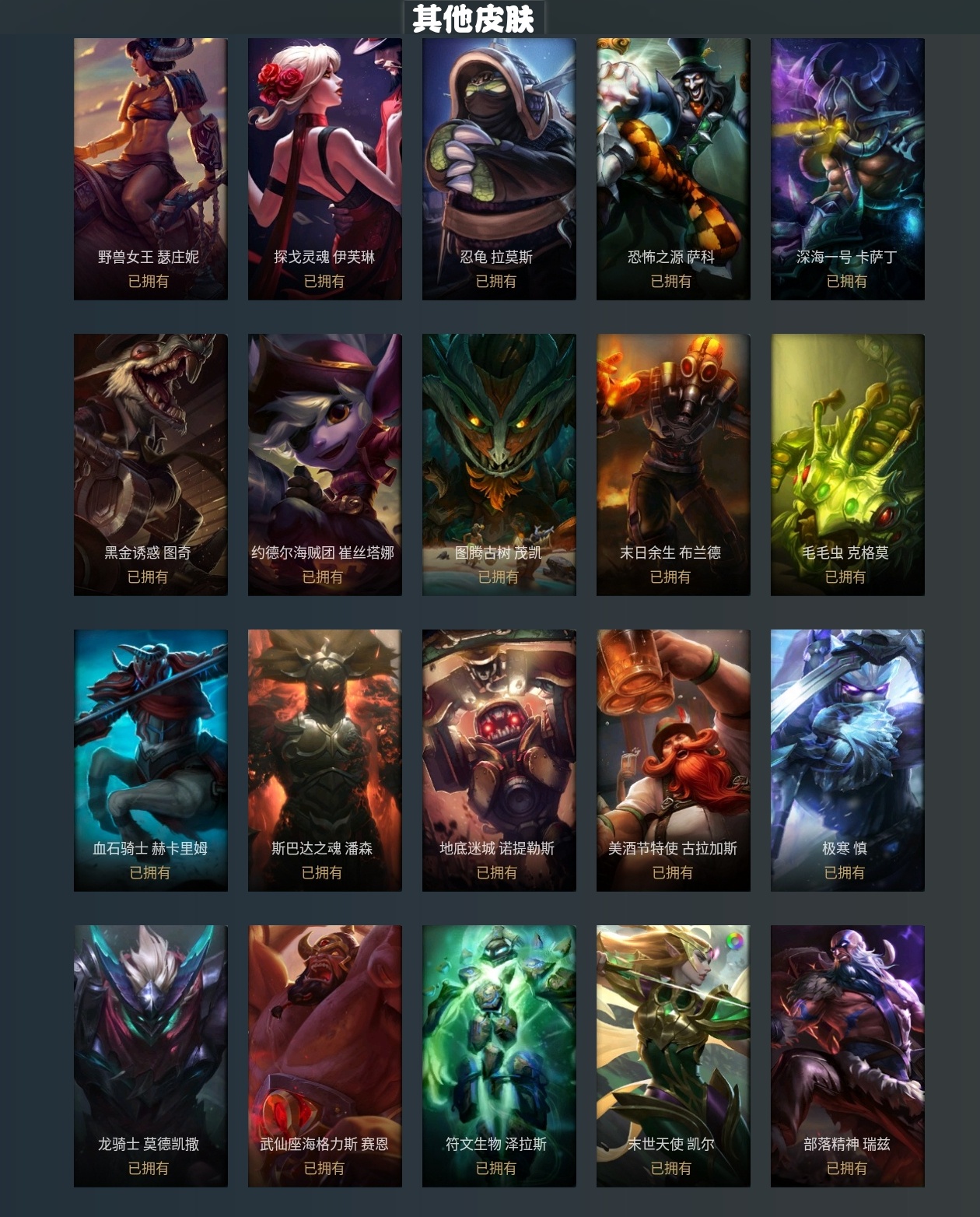Click the 斯巴达之魂 潘森 skin image

(325, 760)
